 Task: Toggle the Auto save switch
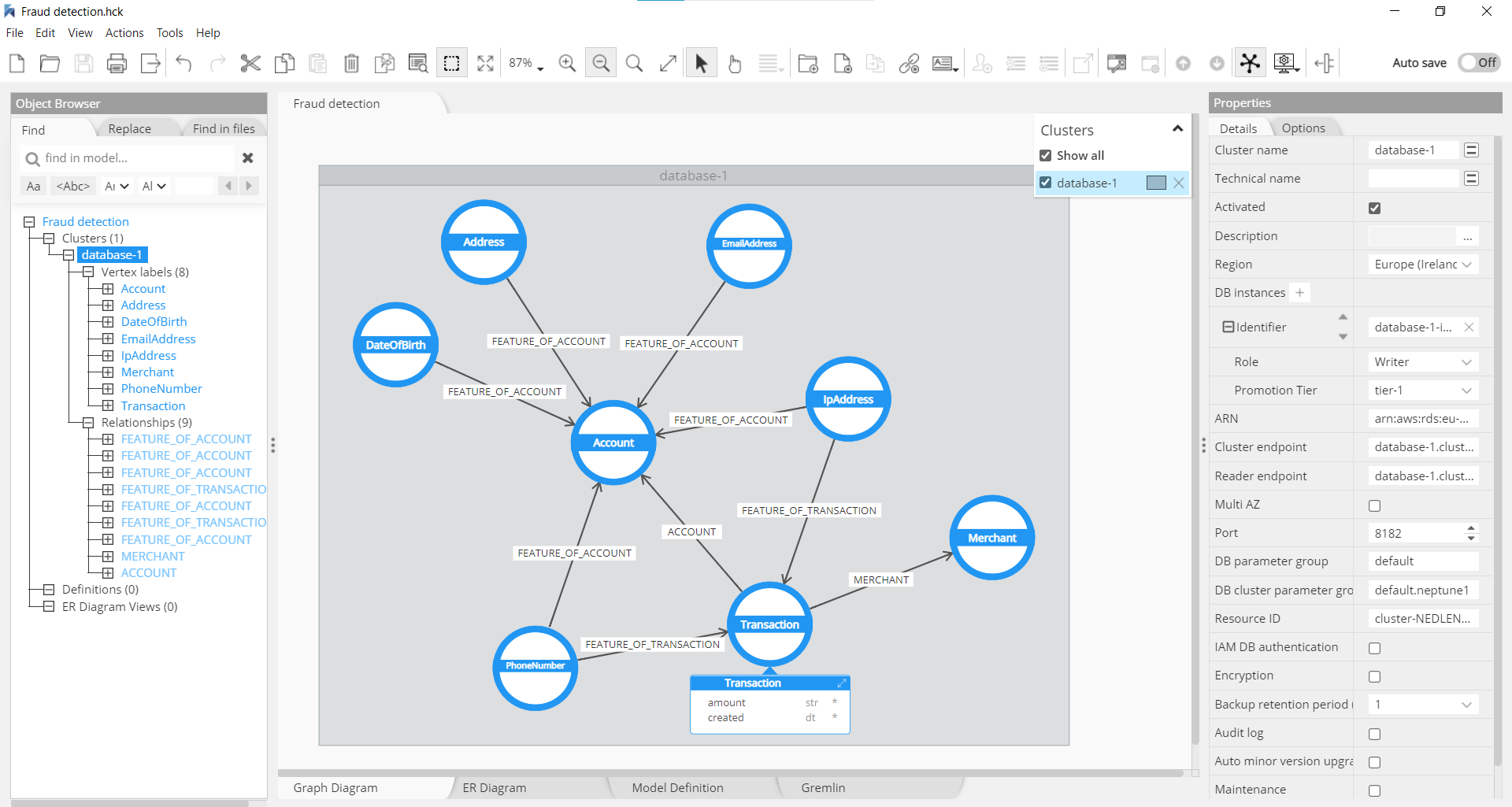point(1478,63)
